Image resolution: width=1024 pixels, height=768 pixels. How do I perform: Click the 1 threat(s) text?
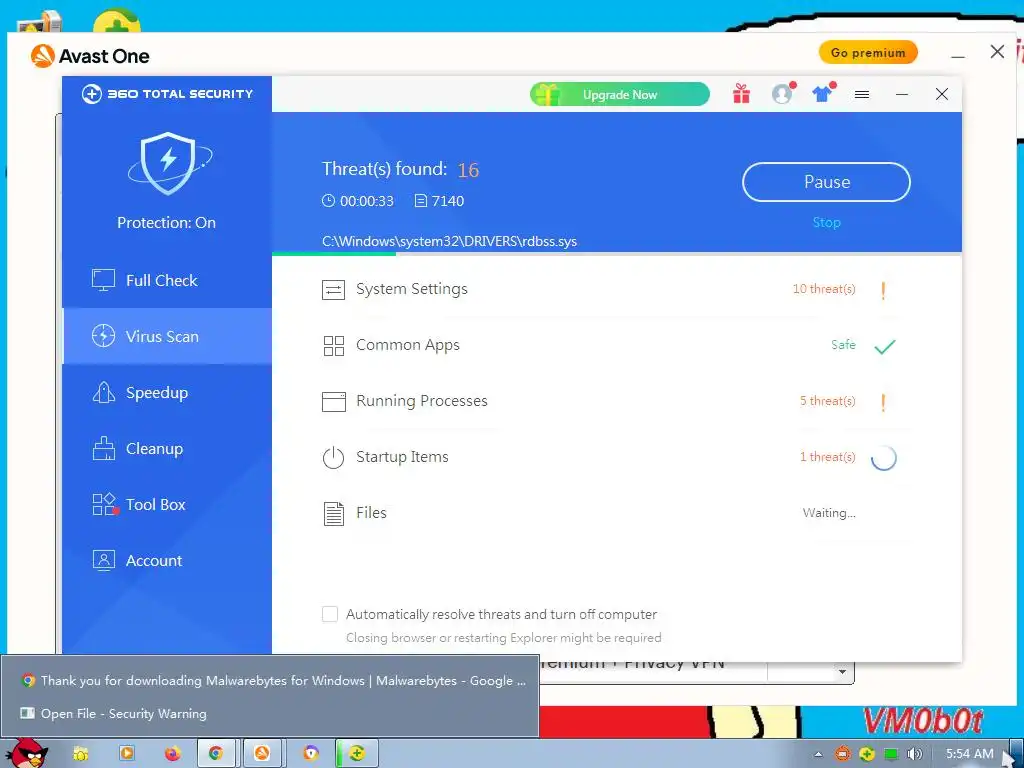[x=827, y=457]
